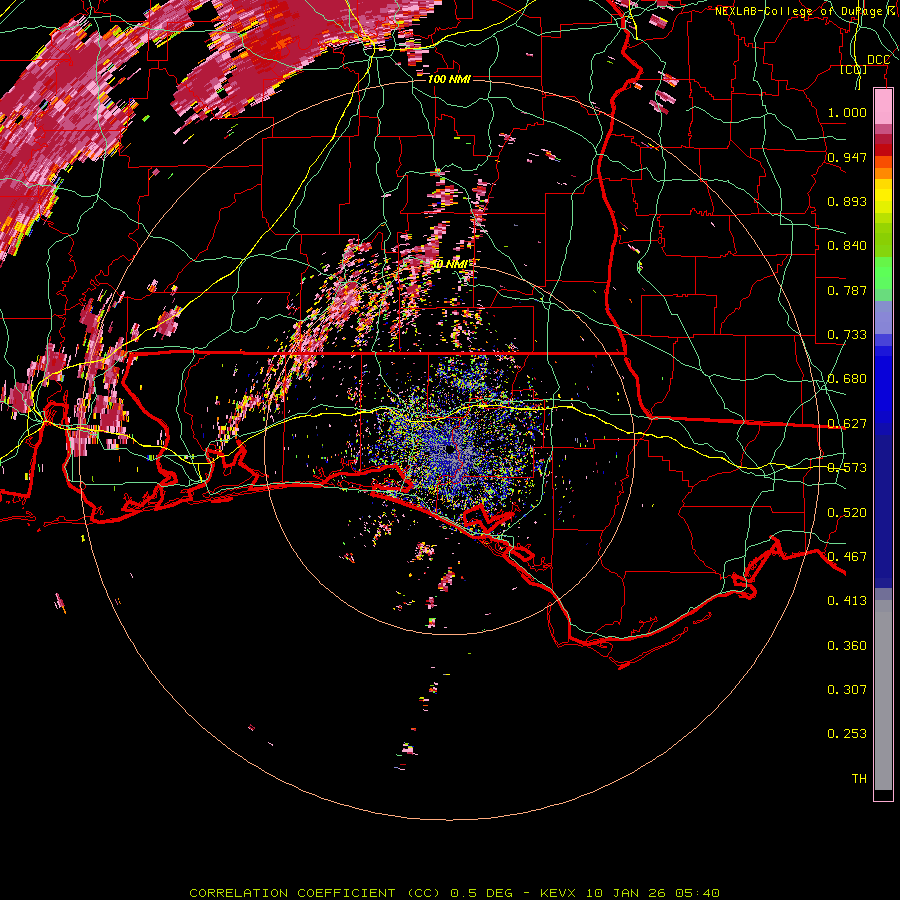Click the inner range ring NMI label
900x900 pixels.
(449, 264)
